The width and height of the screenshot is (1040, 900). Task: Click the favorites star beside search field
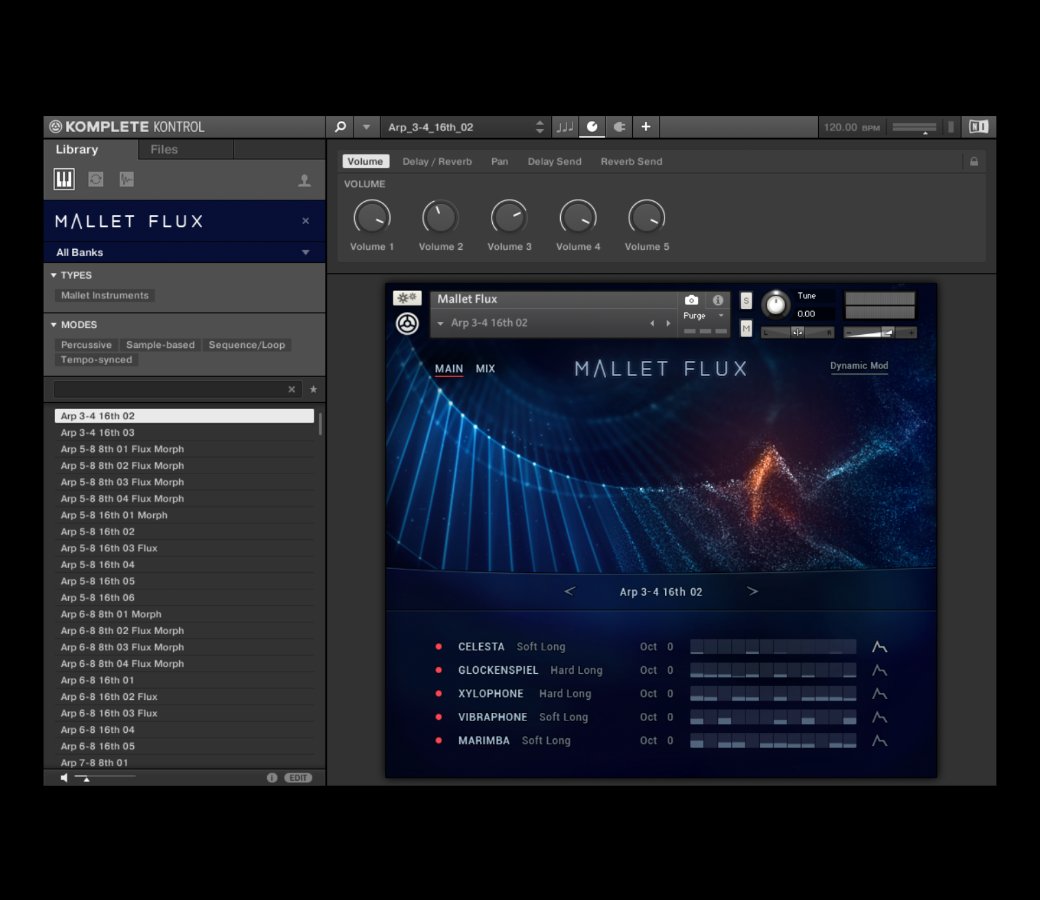coord(313,389)
